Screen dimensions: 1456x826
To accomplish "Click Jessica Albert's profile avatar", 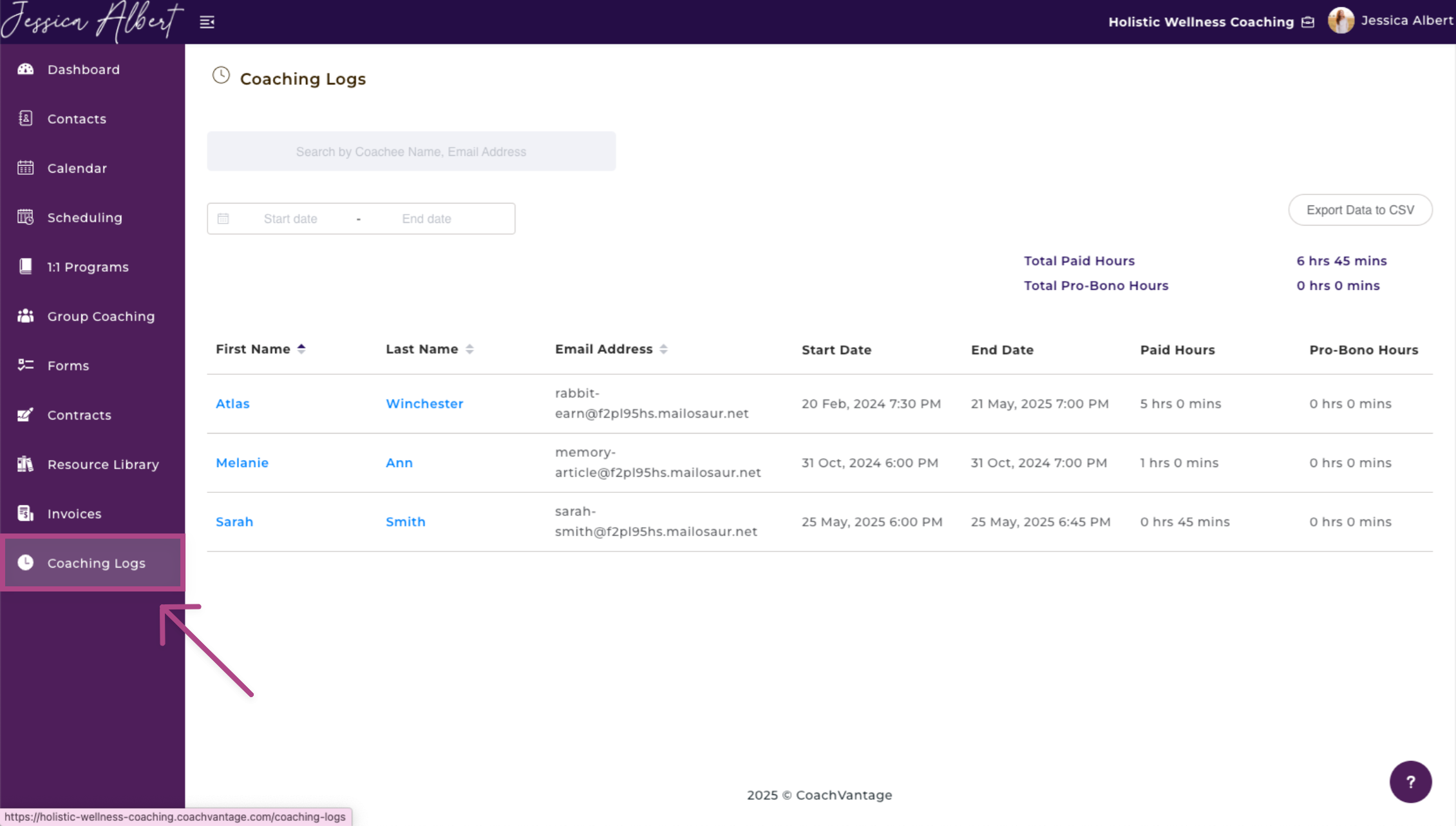I will [1341, 21].
